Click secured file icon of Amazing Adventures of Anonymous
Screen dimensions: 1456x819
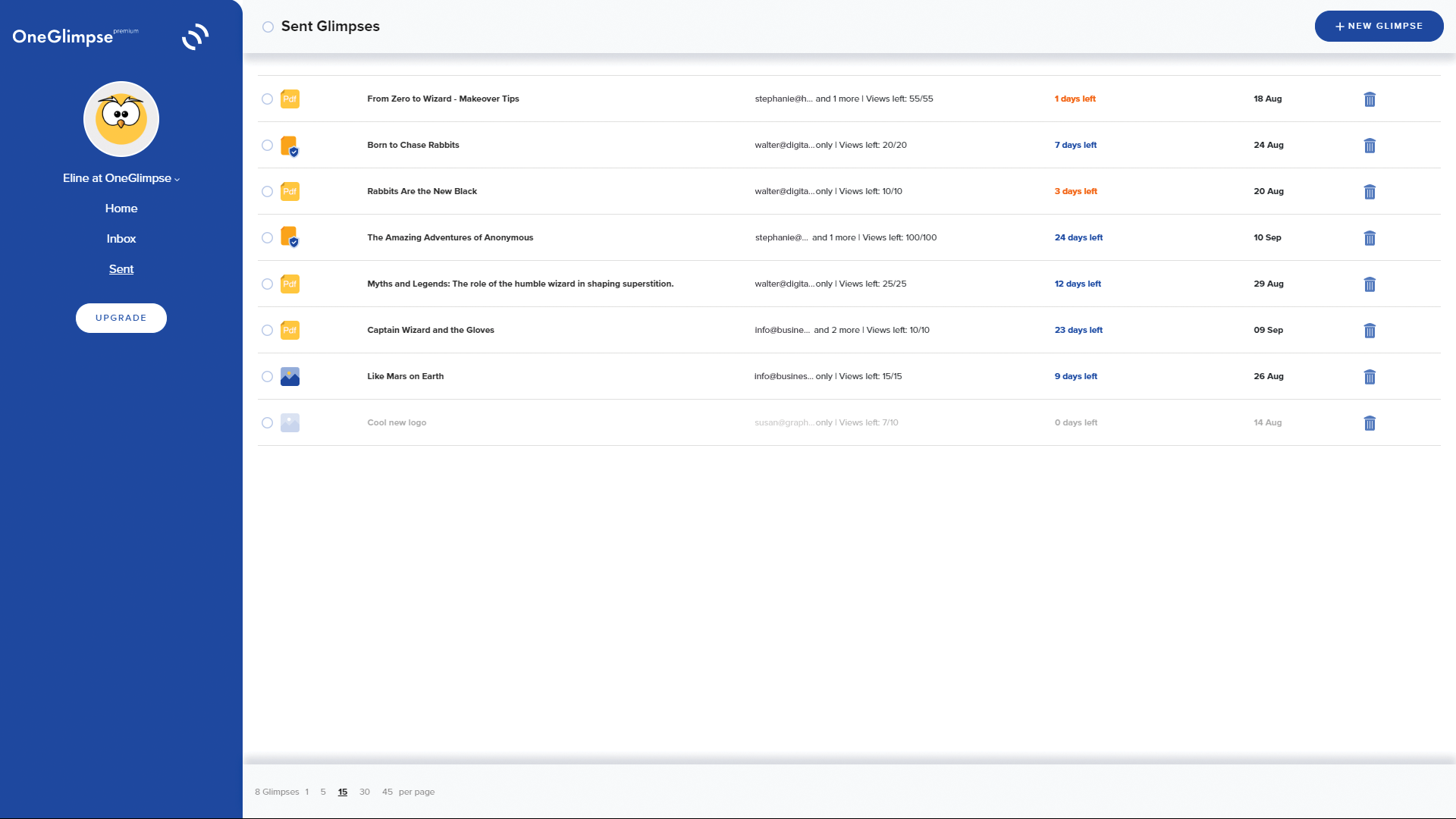[x=290, y=237]
